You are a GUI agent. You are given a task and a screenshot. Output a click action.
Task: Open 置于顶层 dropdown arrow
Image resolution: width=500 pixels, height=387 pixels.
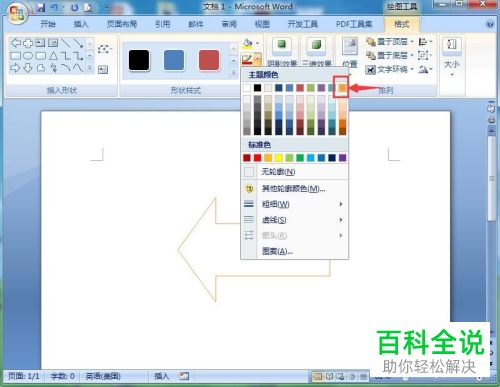click(x=412, y=42)
